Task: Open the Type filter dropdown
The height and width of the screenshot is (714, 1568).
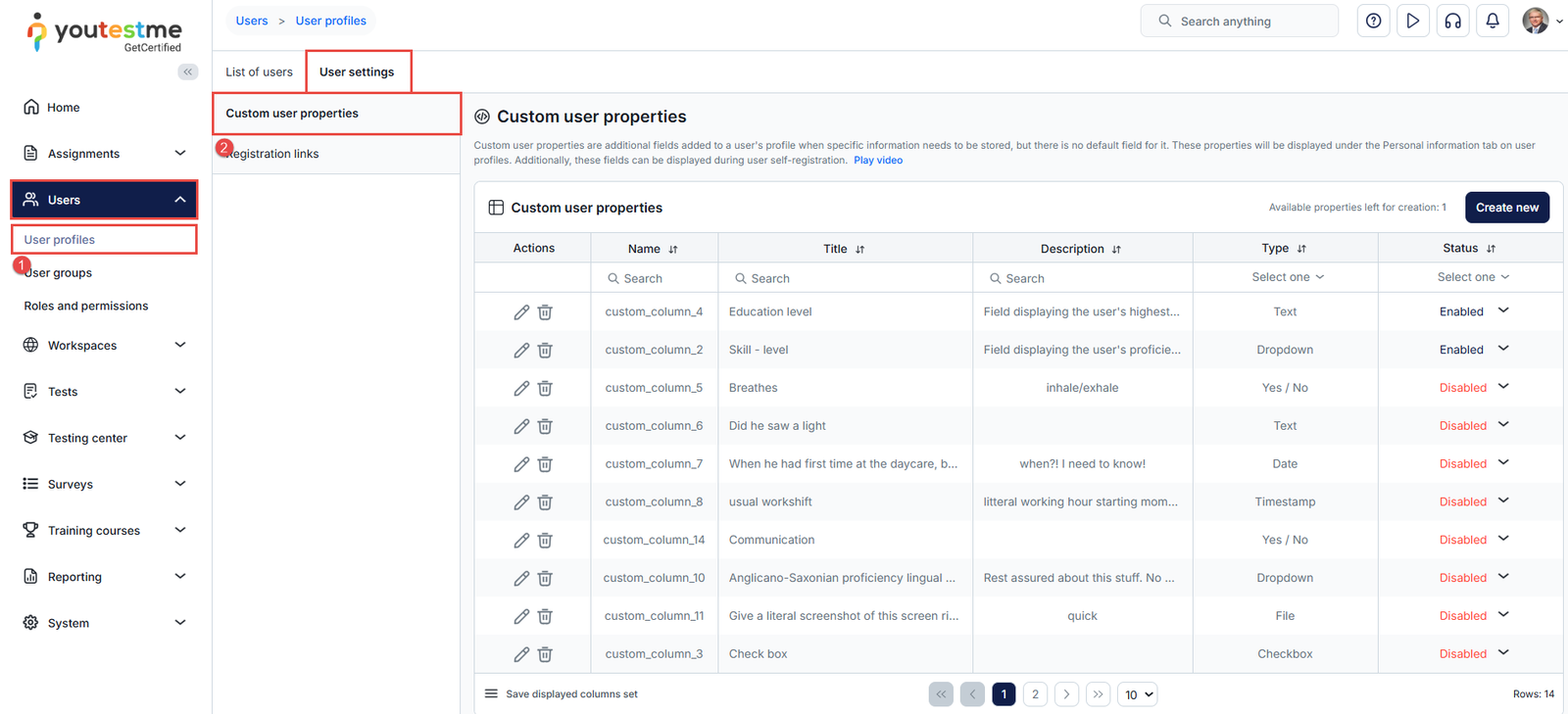Action: [1287, 277]
